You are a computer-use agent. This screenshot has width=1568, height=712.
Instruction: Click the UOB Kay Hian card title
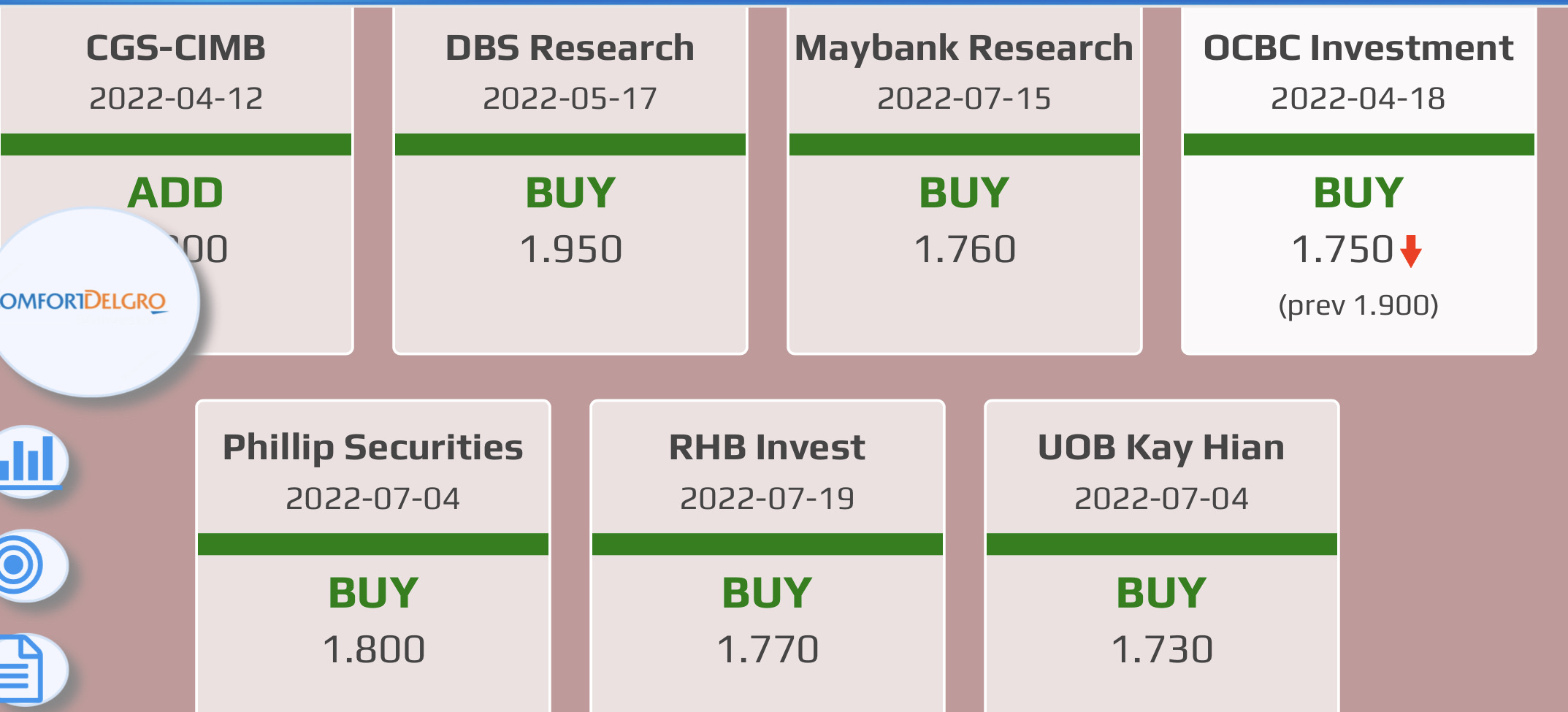click(1161, 448)
